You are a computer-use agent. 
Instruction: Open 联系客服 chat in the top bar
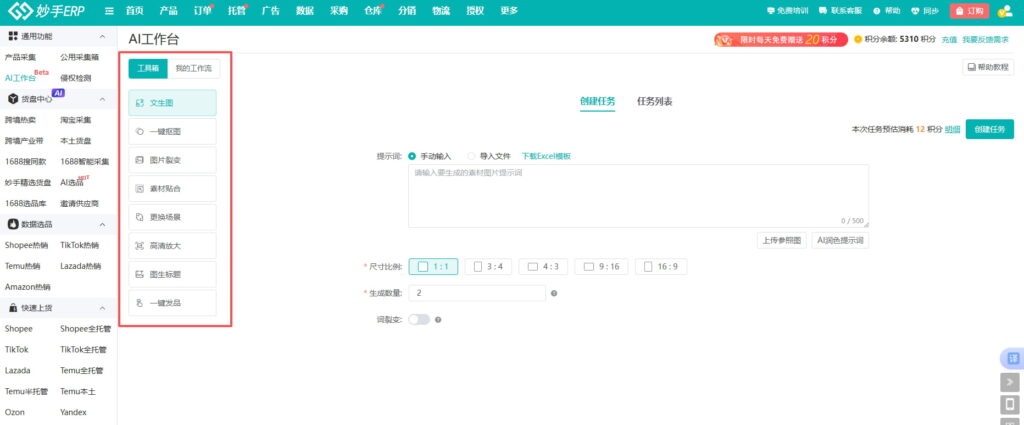click(x=840, y=11)
